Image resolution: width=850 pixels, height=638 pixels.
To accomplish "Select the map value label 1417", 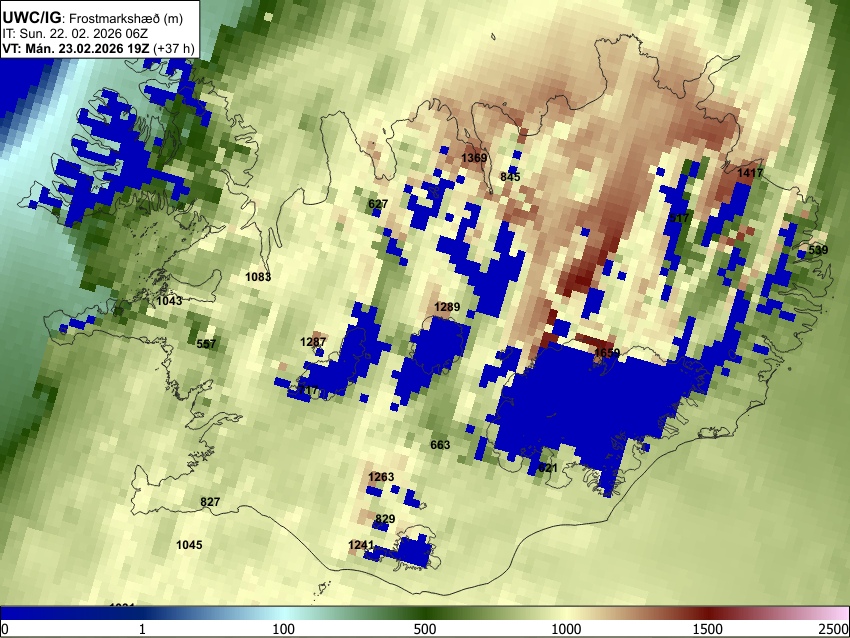I will [750, 173].
